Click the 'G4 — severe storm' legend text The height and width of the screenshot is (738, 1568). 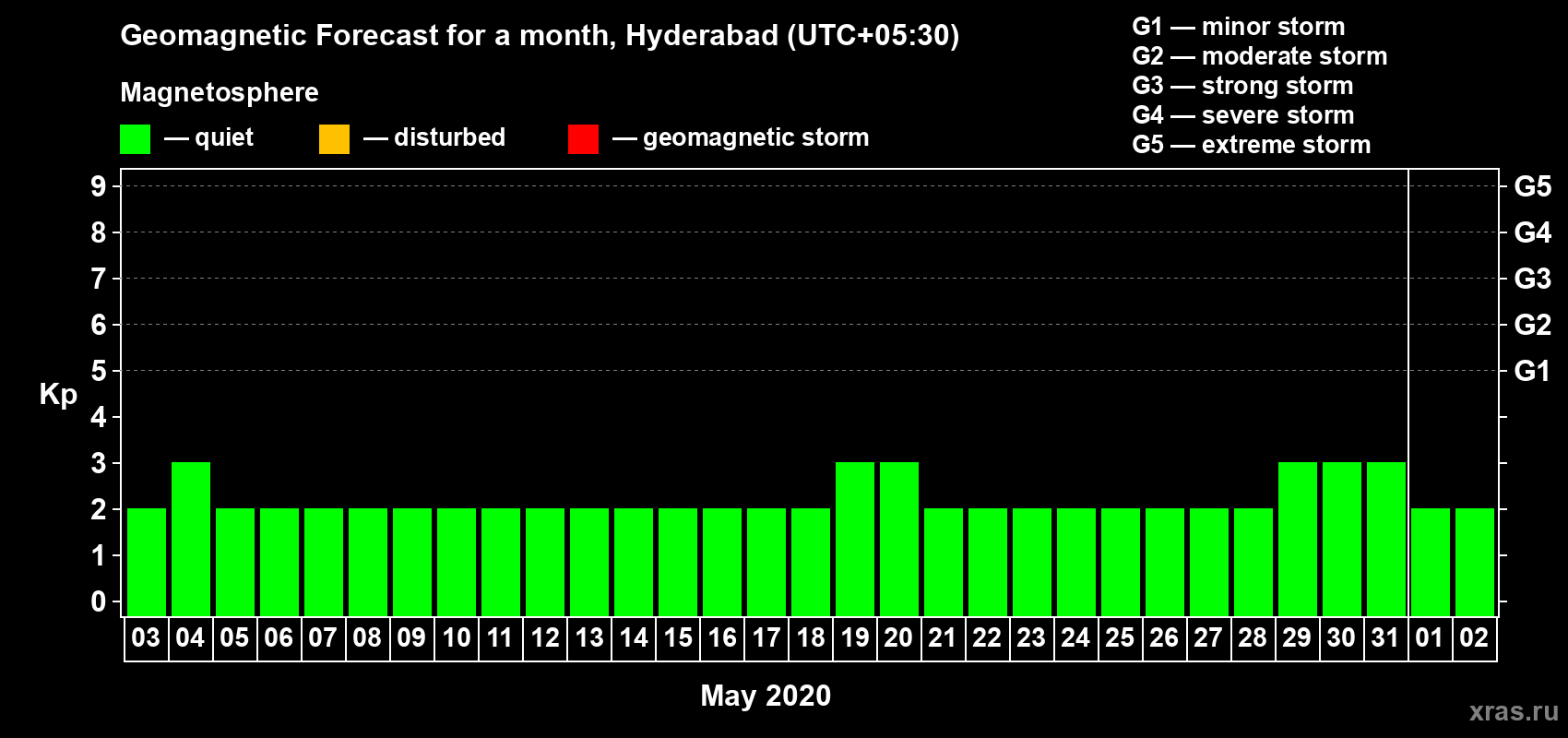pyautogui.click(x=1243, y=115)
